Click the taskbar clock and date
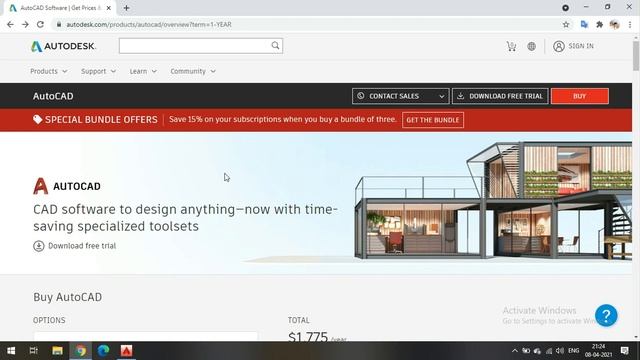This screenshot has width=640, height=360. (598, 351)
